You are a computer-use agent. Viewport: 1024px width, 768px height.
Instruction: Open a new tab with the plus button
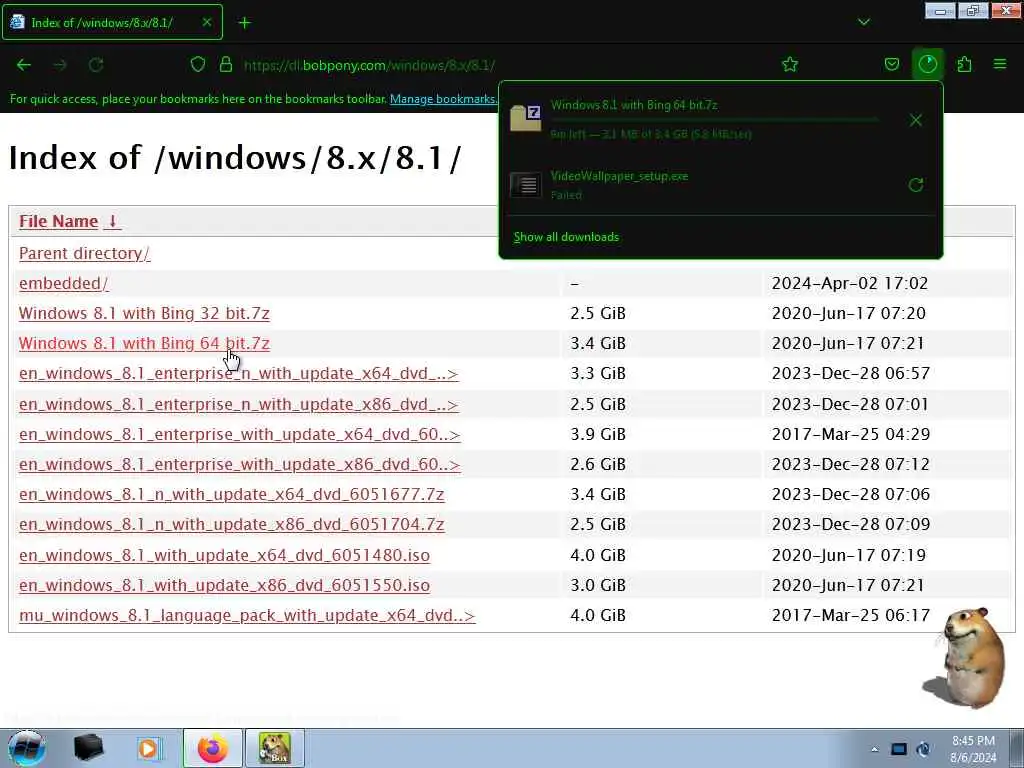tap(245, 23)
